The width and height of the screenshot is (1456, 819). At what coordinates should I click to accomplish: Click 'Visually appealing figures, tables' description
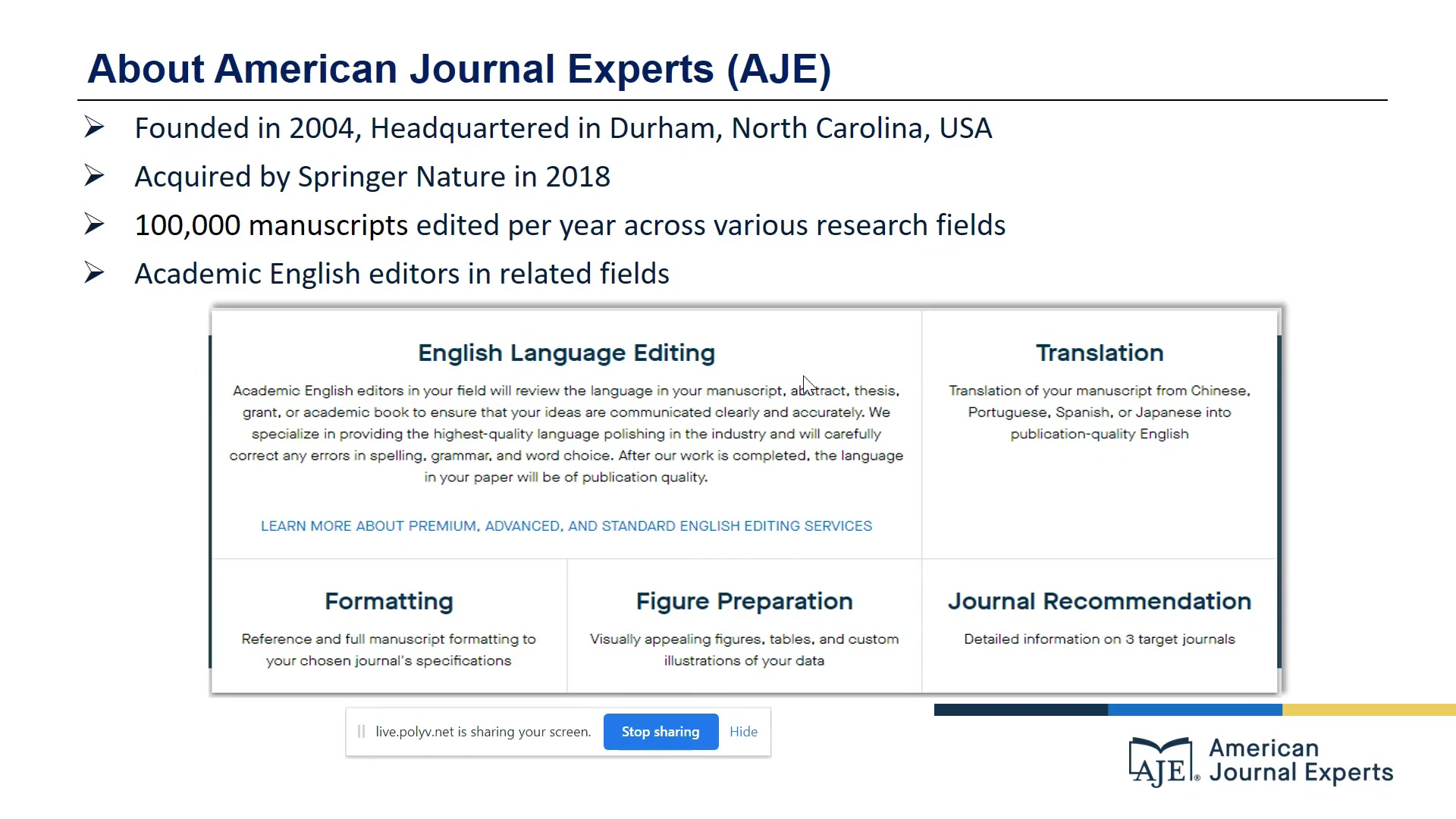click(744, 650)
